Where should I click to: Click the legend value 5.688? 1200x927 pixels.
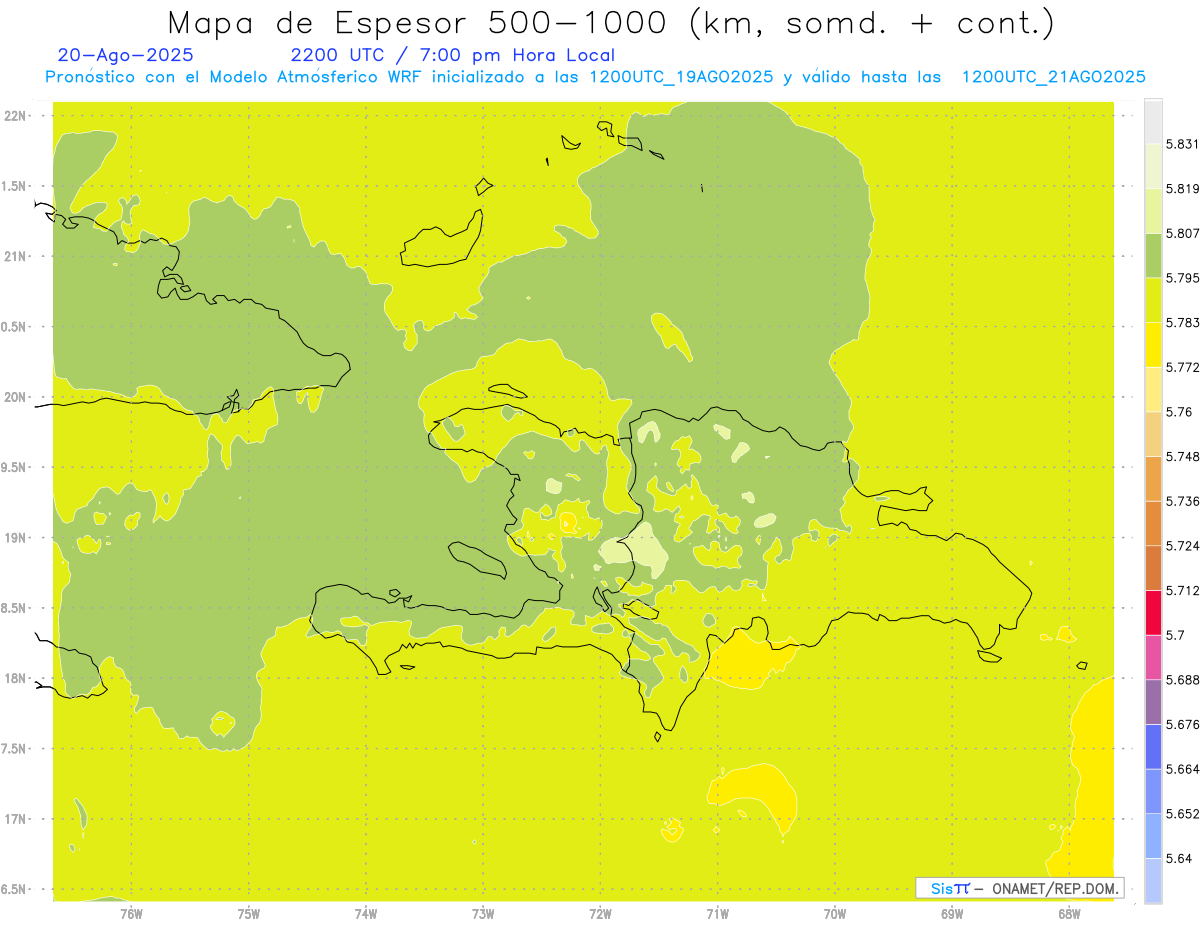[x=1183, y=680]
